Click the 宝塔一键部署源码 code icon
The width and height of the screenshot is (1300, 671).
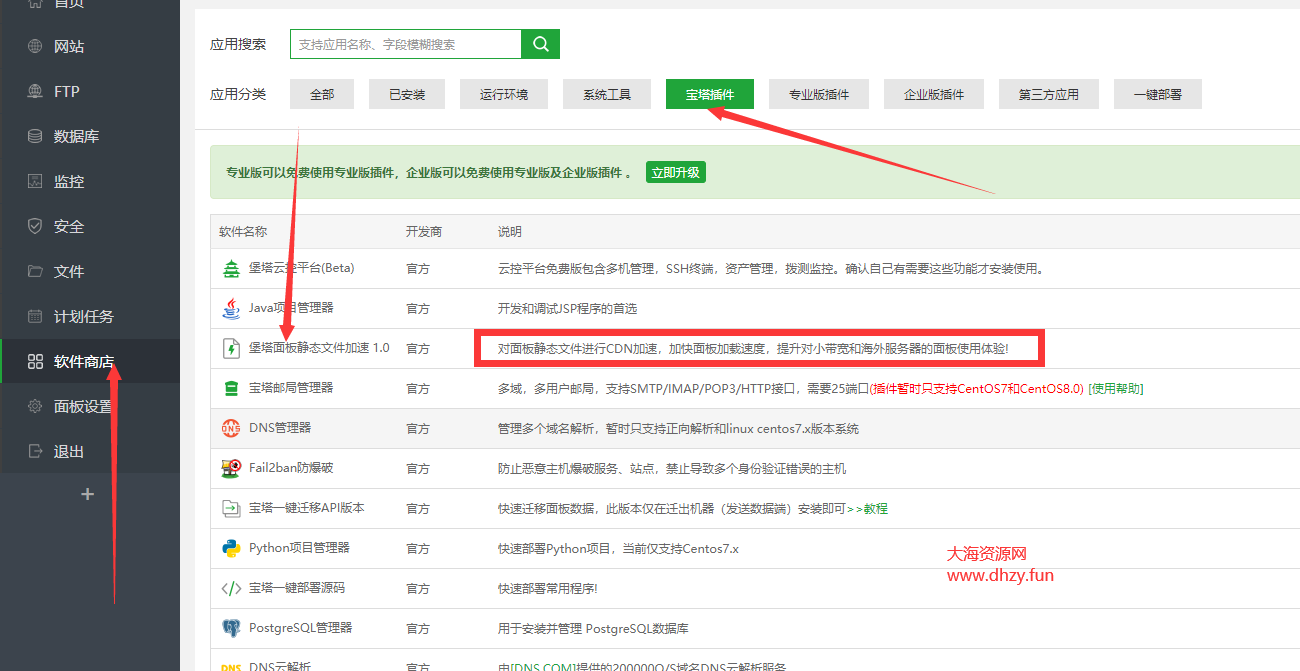pyautogui.click(x=231, y=588)
